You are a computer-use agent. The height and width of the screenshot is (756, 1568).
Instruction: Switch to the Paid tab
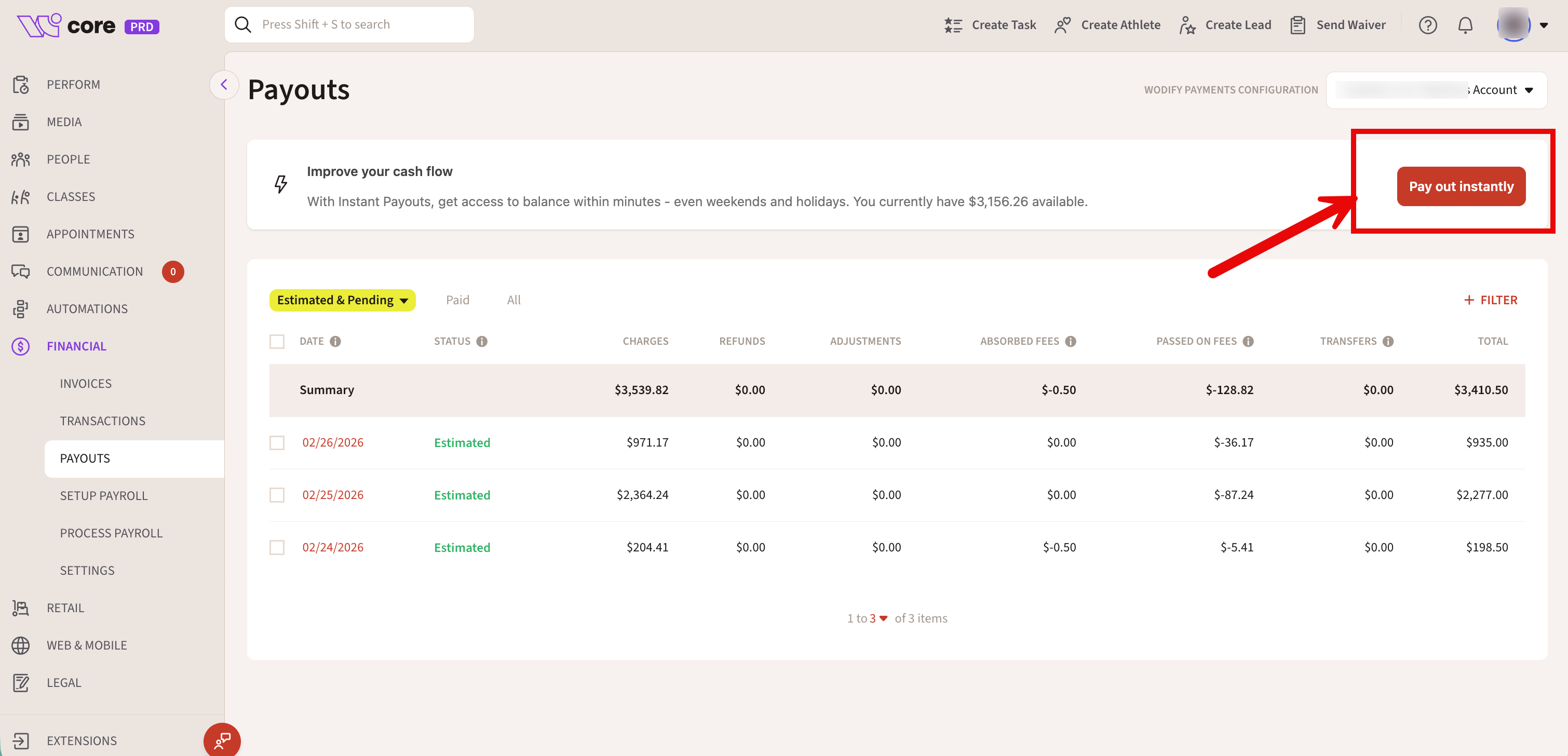click(x=457, y=300)
